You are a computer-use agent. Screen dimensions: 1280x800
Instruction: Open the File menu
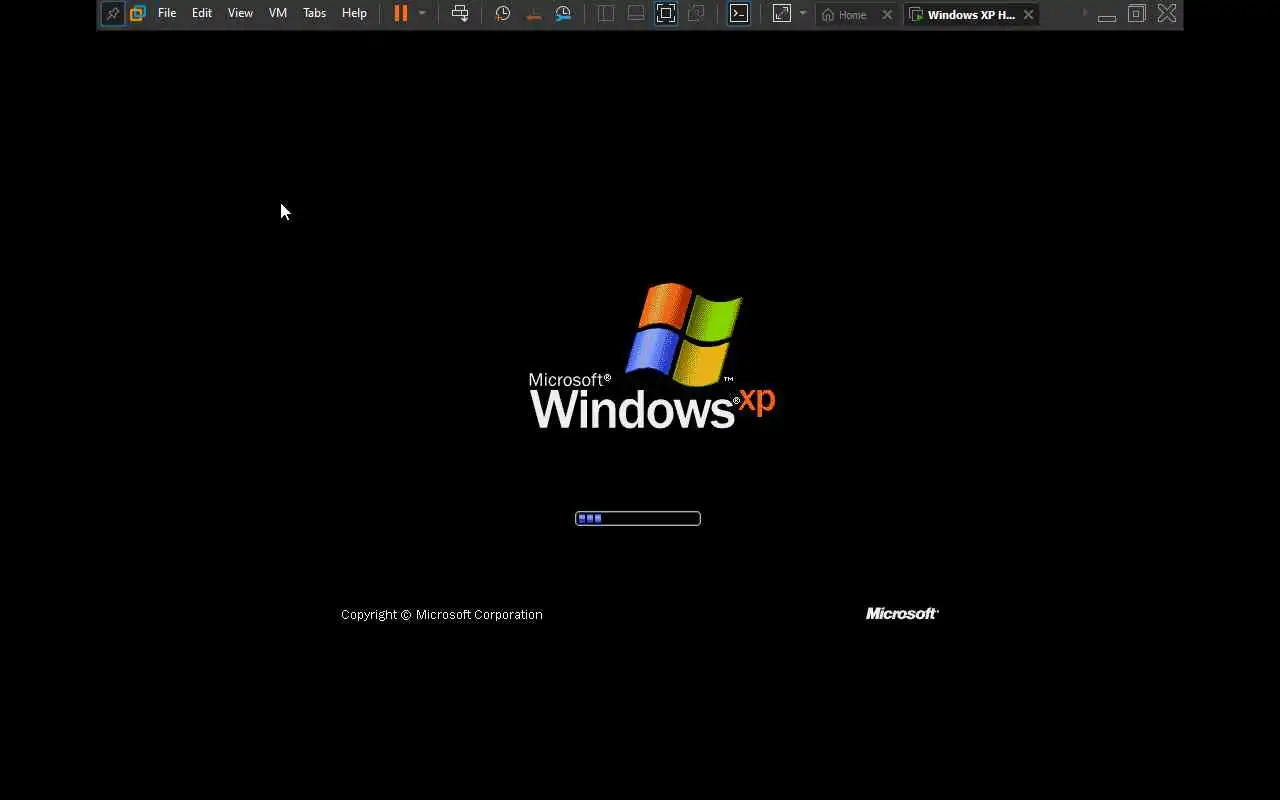(x=167, y=14)
